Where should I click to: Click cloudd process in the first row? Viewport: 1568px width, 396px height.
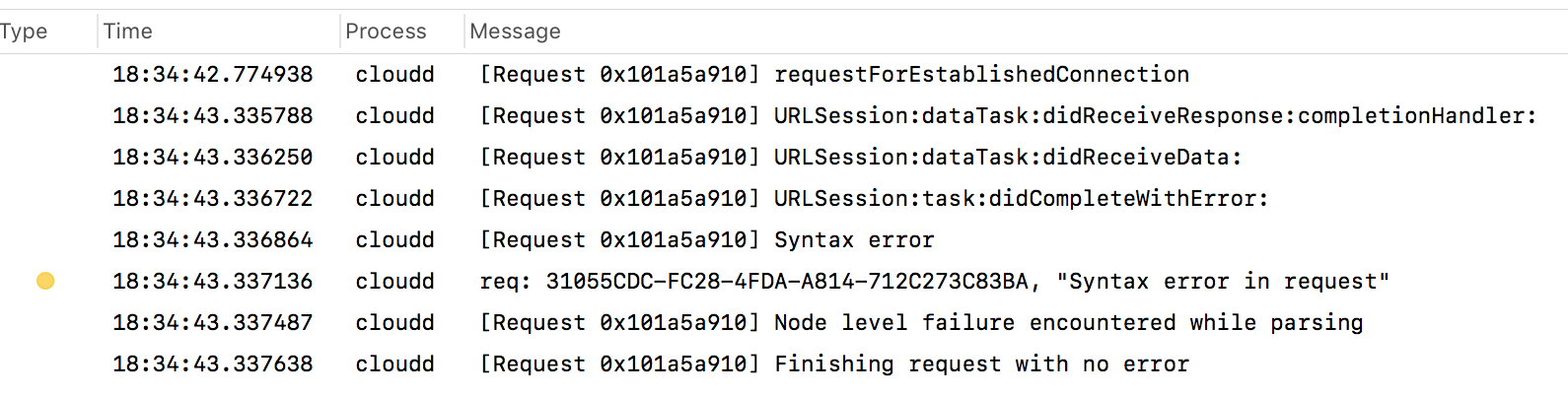394,74
